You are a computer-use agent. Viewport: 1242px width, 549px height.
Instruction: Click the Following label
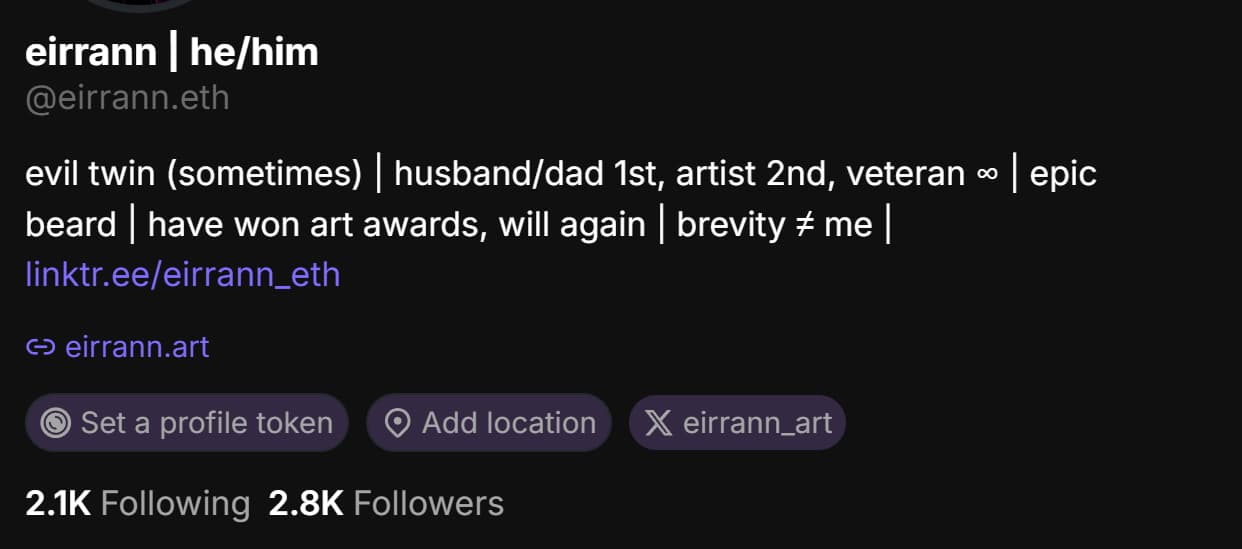click(175, 503)
